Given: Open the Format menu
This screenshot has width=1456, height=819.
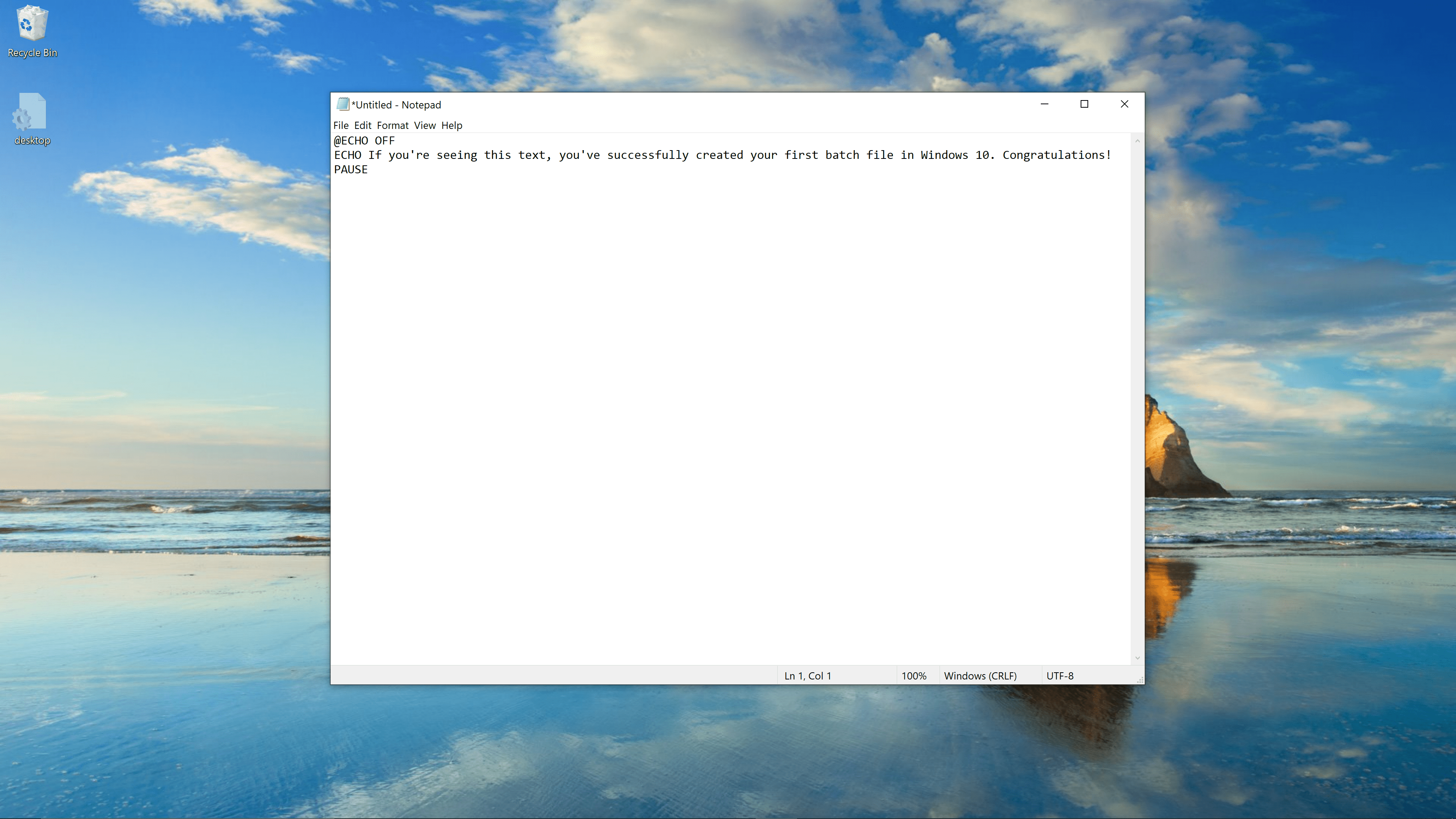Looking at the screenshot, I should pos(392,125).
